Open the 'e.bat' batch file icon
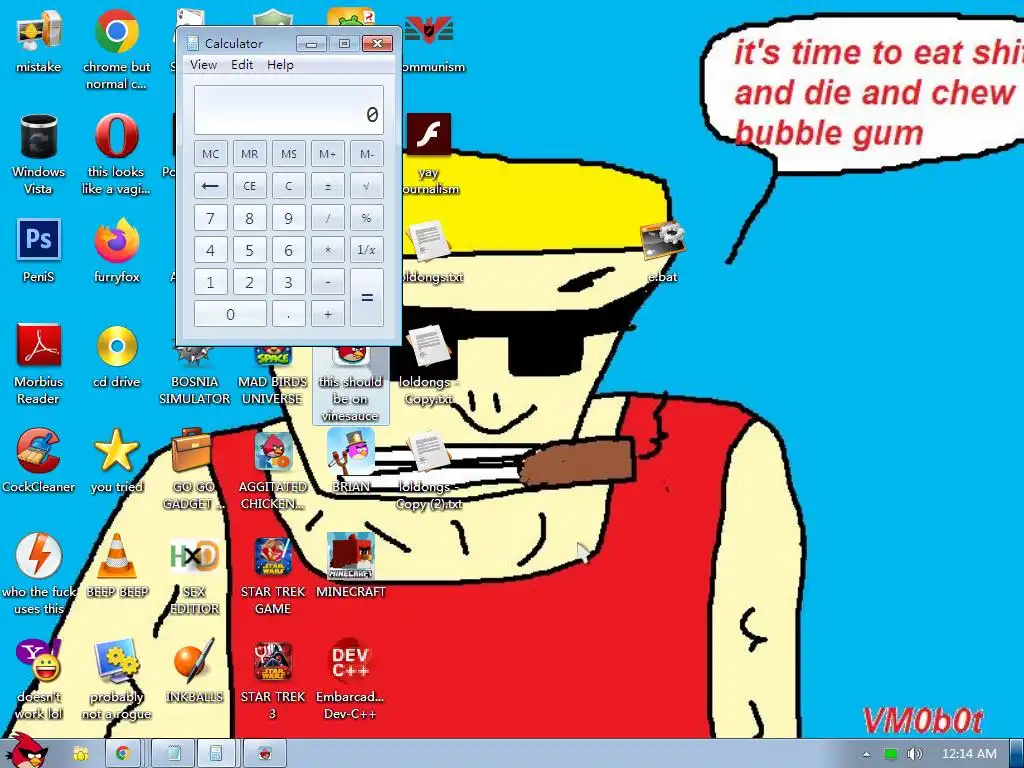 coord(662,251)
